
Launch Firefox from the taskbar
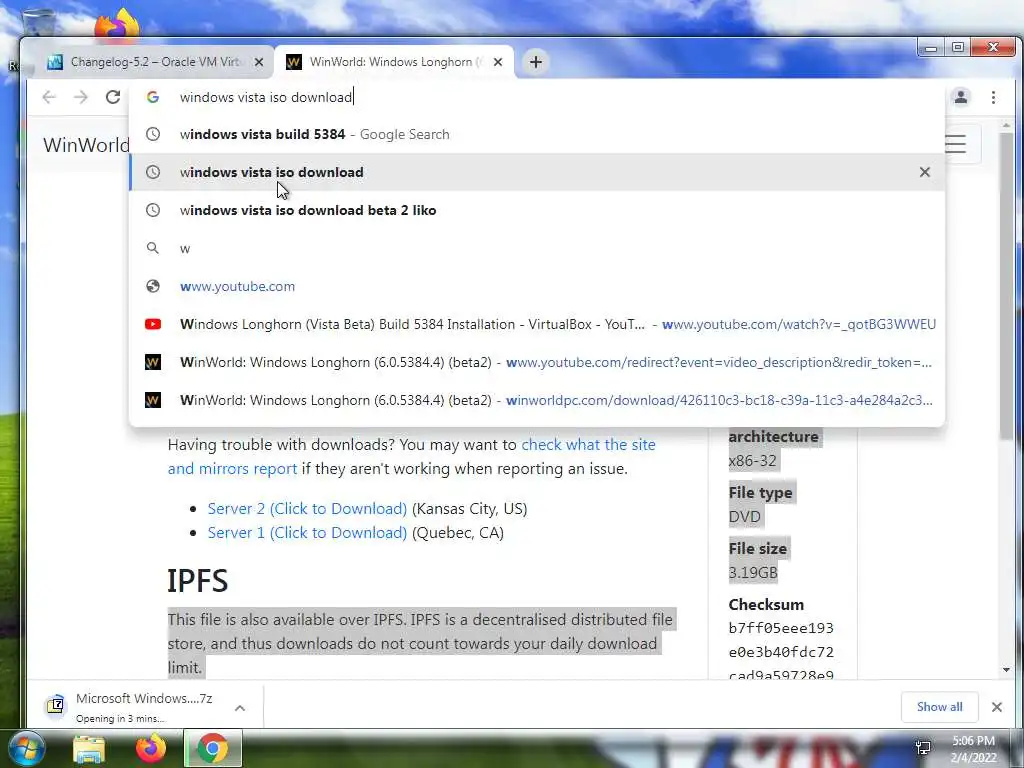coord(151,749)
